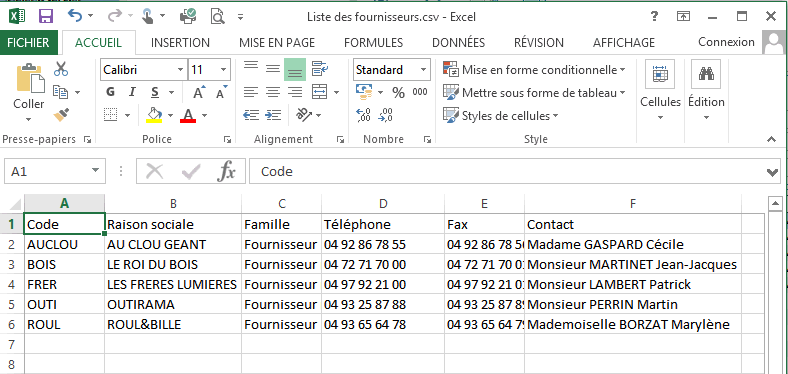Remove a decimal place
Viewport: 788px width, 374px height.
(x=385, y=116)
